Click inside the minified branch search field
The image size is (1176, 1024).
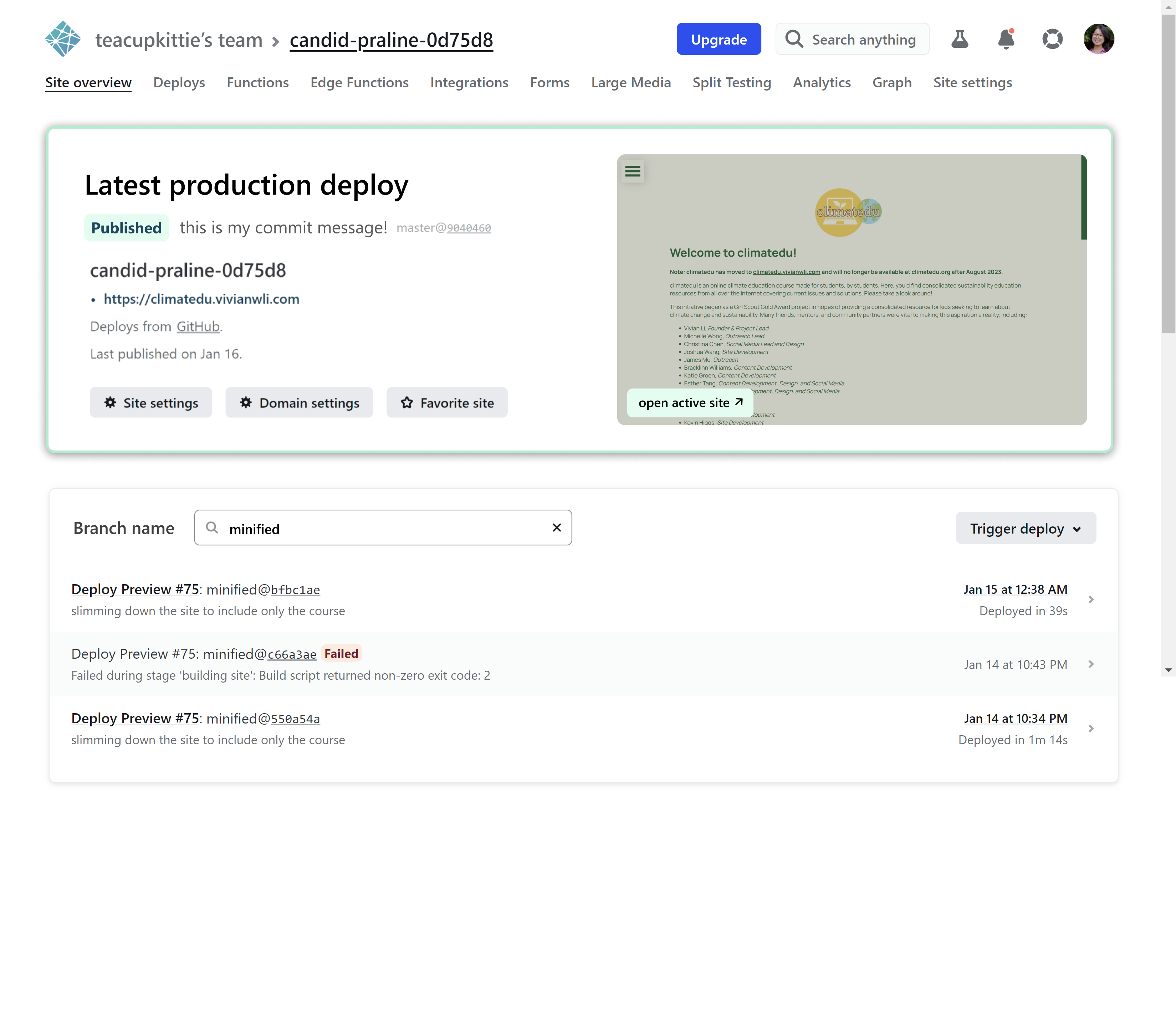[383, 528]
